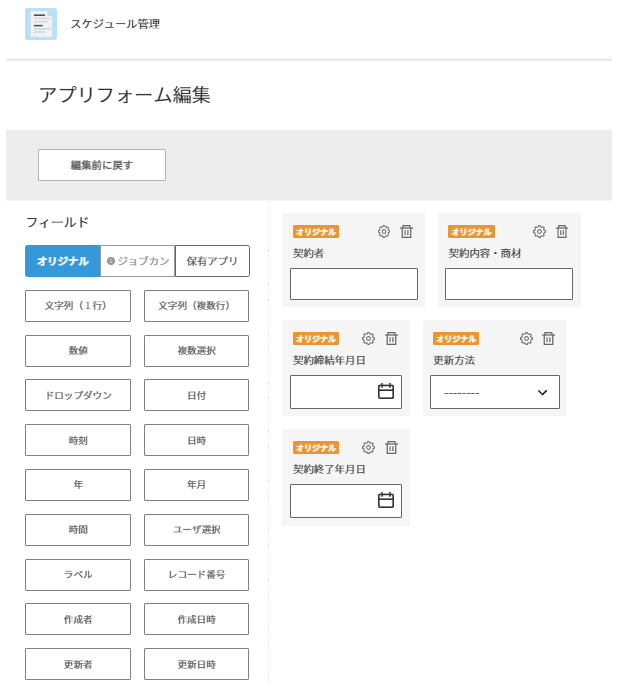Open calendar icon in 契約終了年月日 field
The height and width of the screenshot is (686, 632).
click(386, 500)
